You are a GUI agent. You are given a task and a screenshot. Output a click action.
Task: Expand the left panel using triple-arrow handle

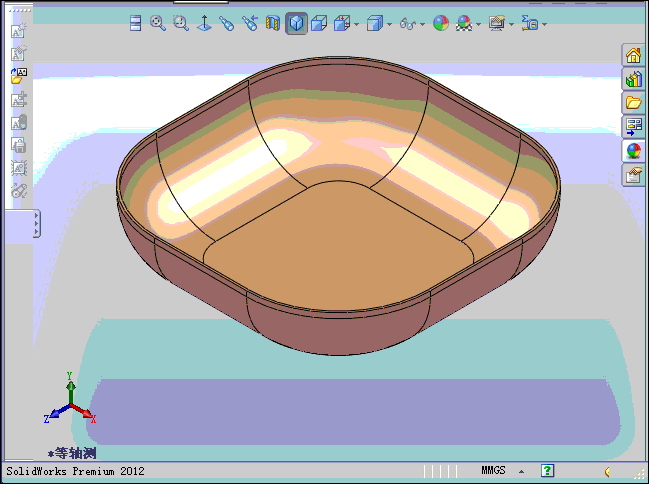(36, 224)
